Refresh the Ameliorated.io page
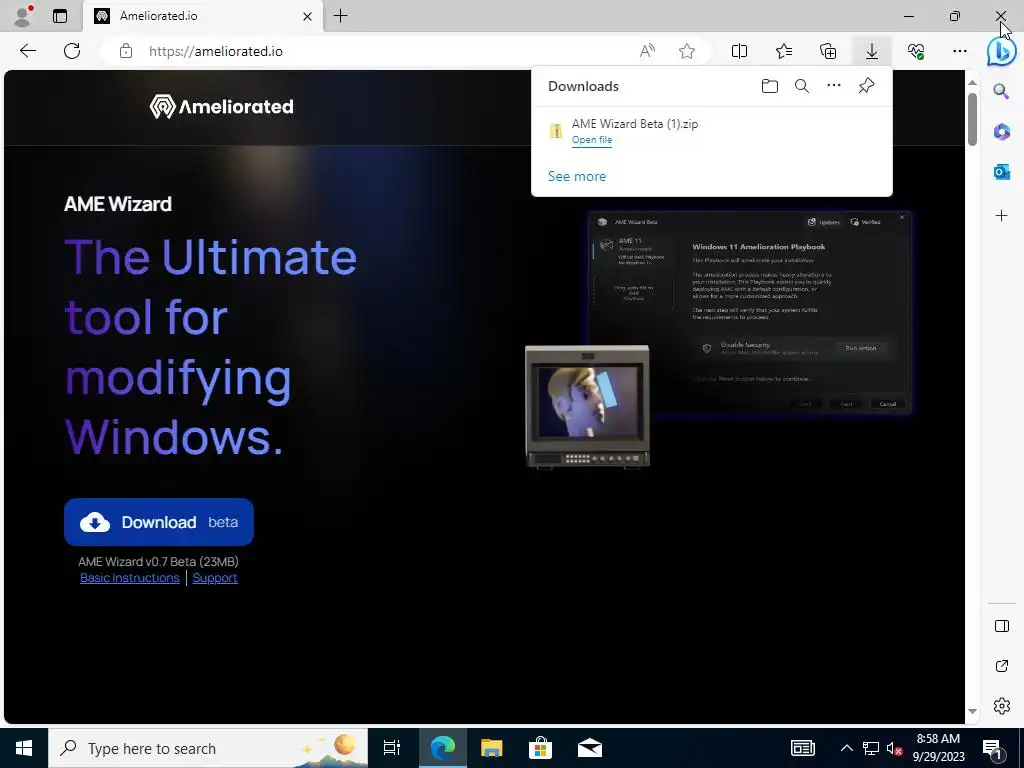 click(72, 51)
